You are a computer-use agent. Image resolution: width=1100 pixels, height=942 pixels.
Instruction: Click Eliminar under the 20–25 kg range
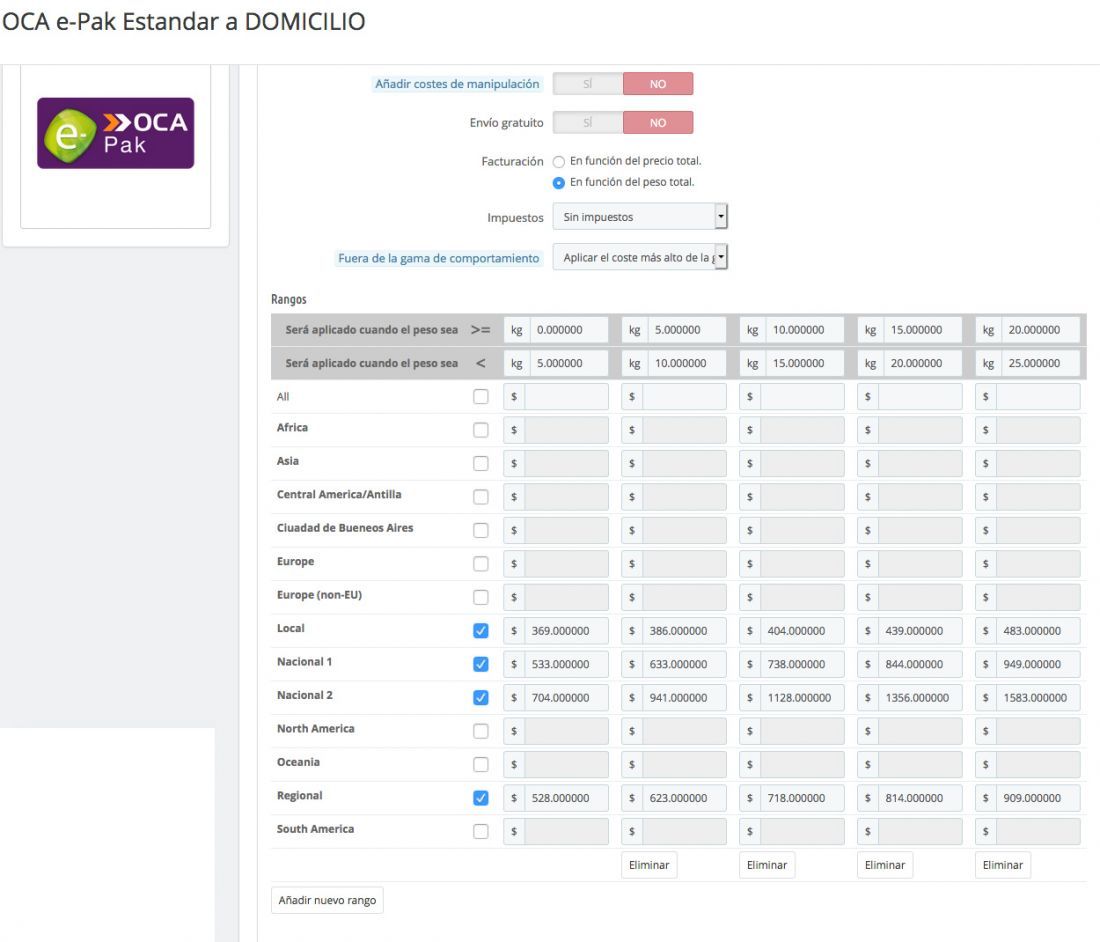(1002, 865)
